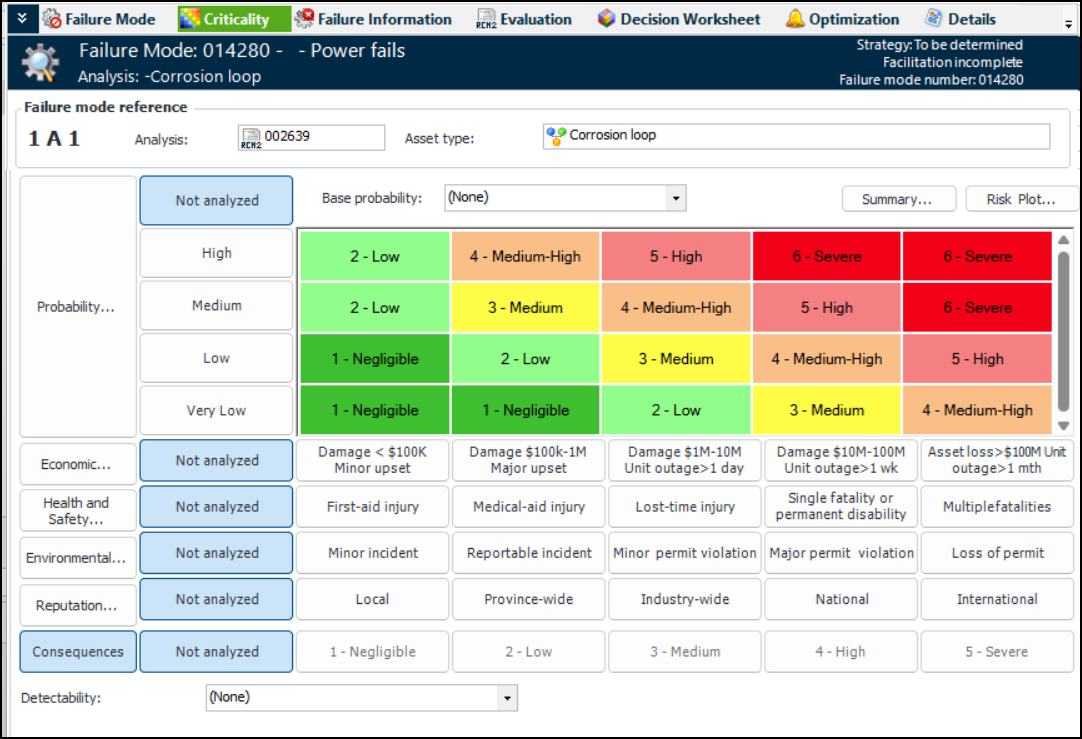Click the Summary... button
The height and width of the screenshot is (739, 1082).
pyautogui.click(x=897, y=199)
